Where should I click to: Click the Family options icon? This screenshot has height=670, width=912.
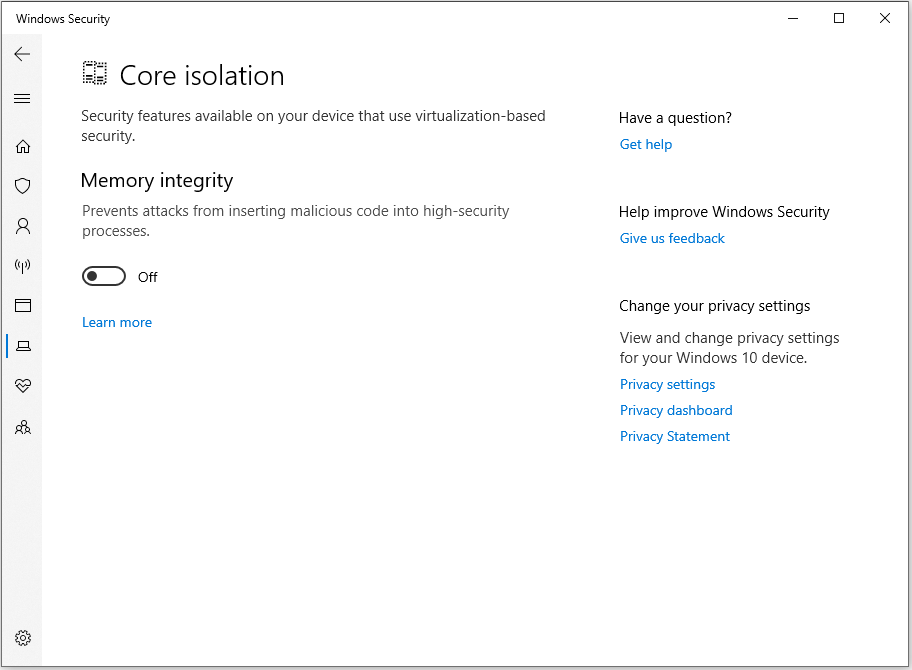(22, 427)
